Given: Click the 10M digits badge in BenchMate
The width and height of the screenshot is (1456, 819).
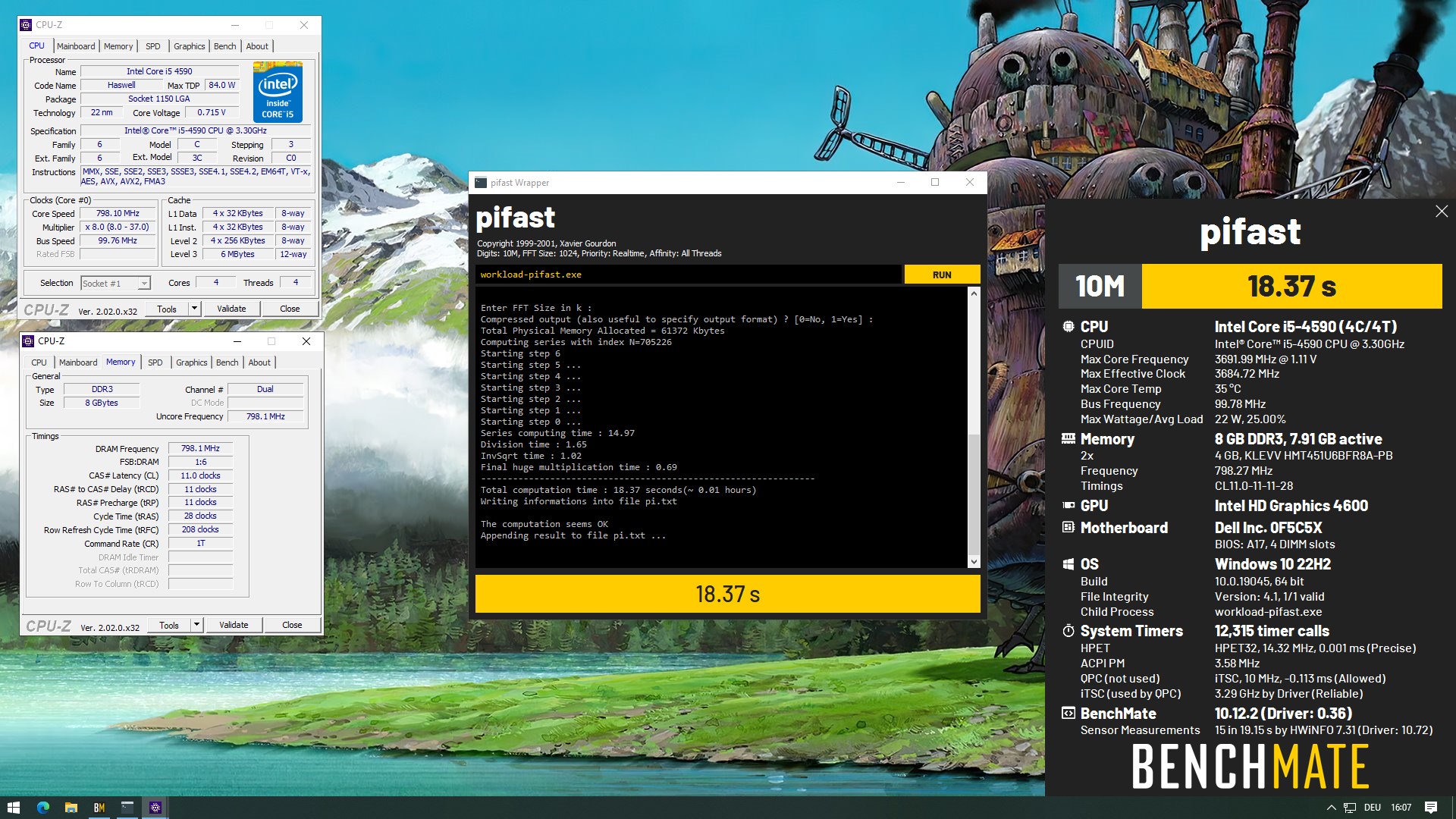Looking at the screenshot, I should [x=1100, y=287].
